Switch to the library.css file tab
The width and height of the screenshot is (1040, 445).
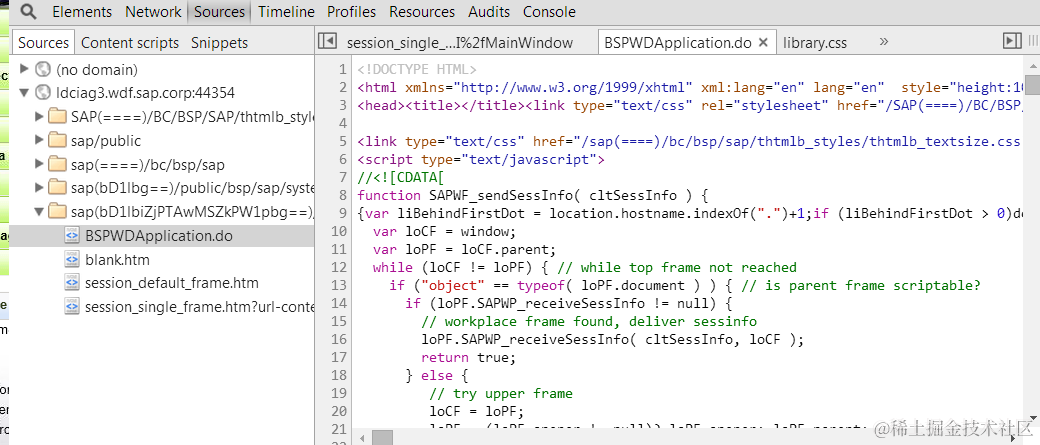pos(814,42)
